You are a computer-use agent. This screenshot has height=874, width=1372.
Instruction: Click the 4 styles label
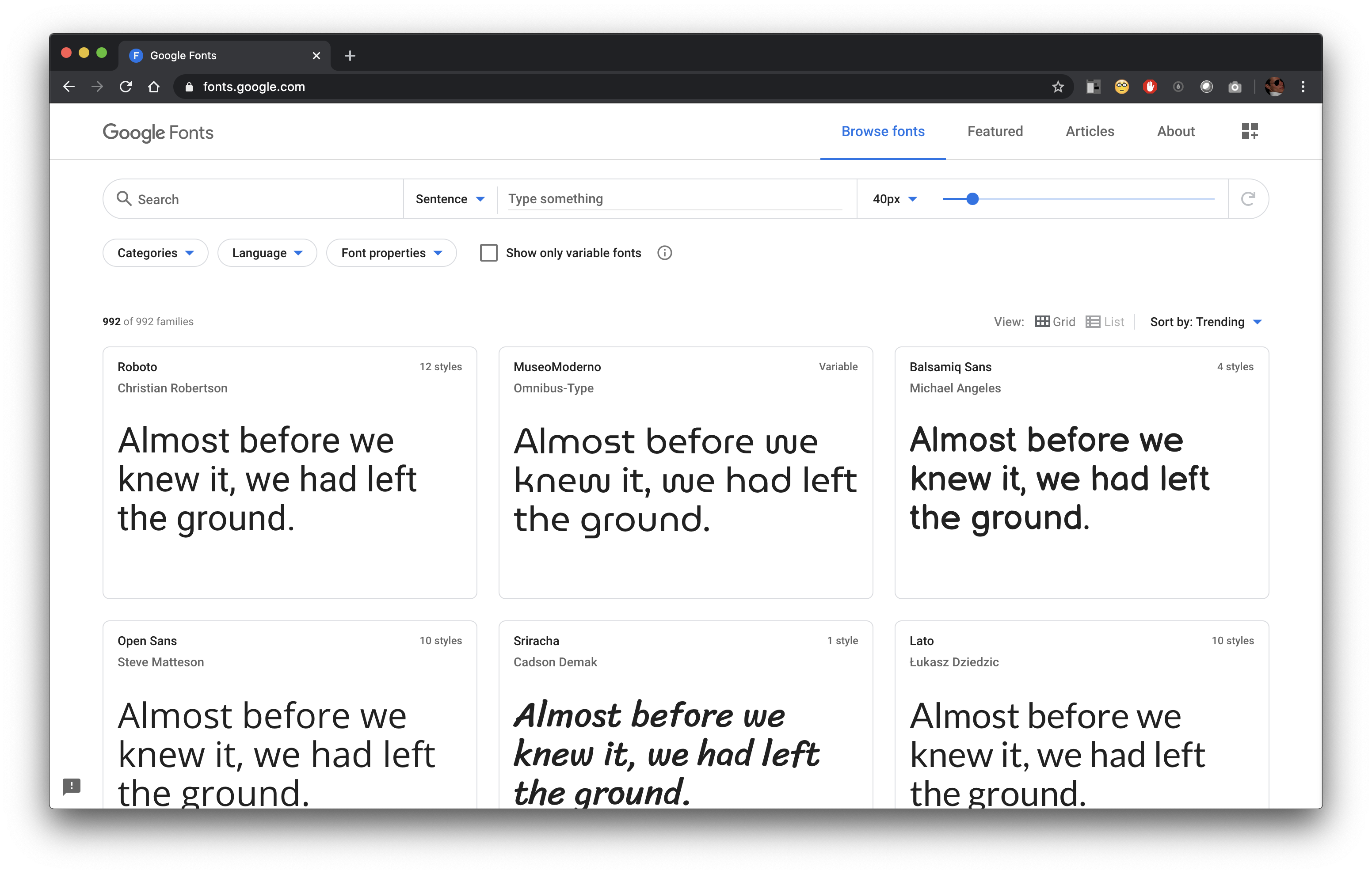(1235, 367)
